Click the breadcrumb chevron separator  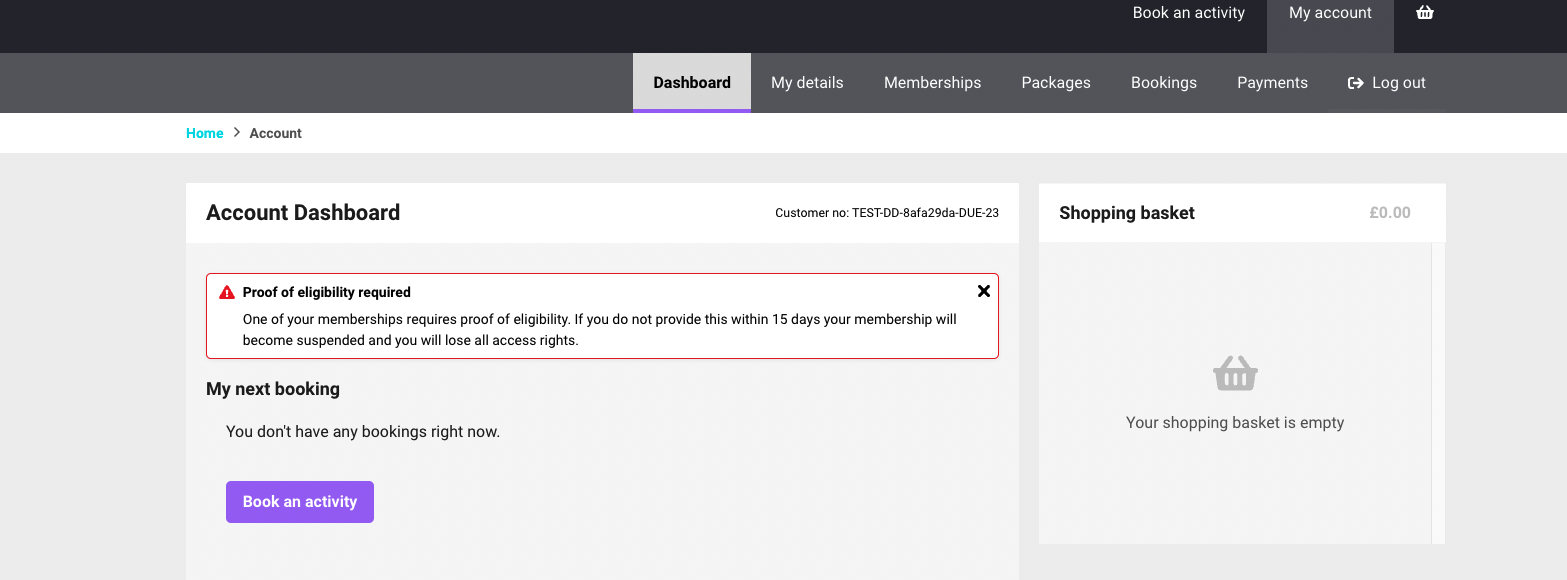pyautogui.click(x=237, y=133)
